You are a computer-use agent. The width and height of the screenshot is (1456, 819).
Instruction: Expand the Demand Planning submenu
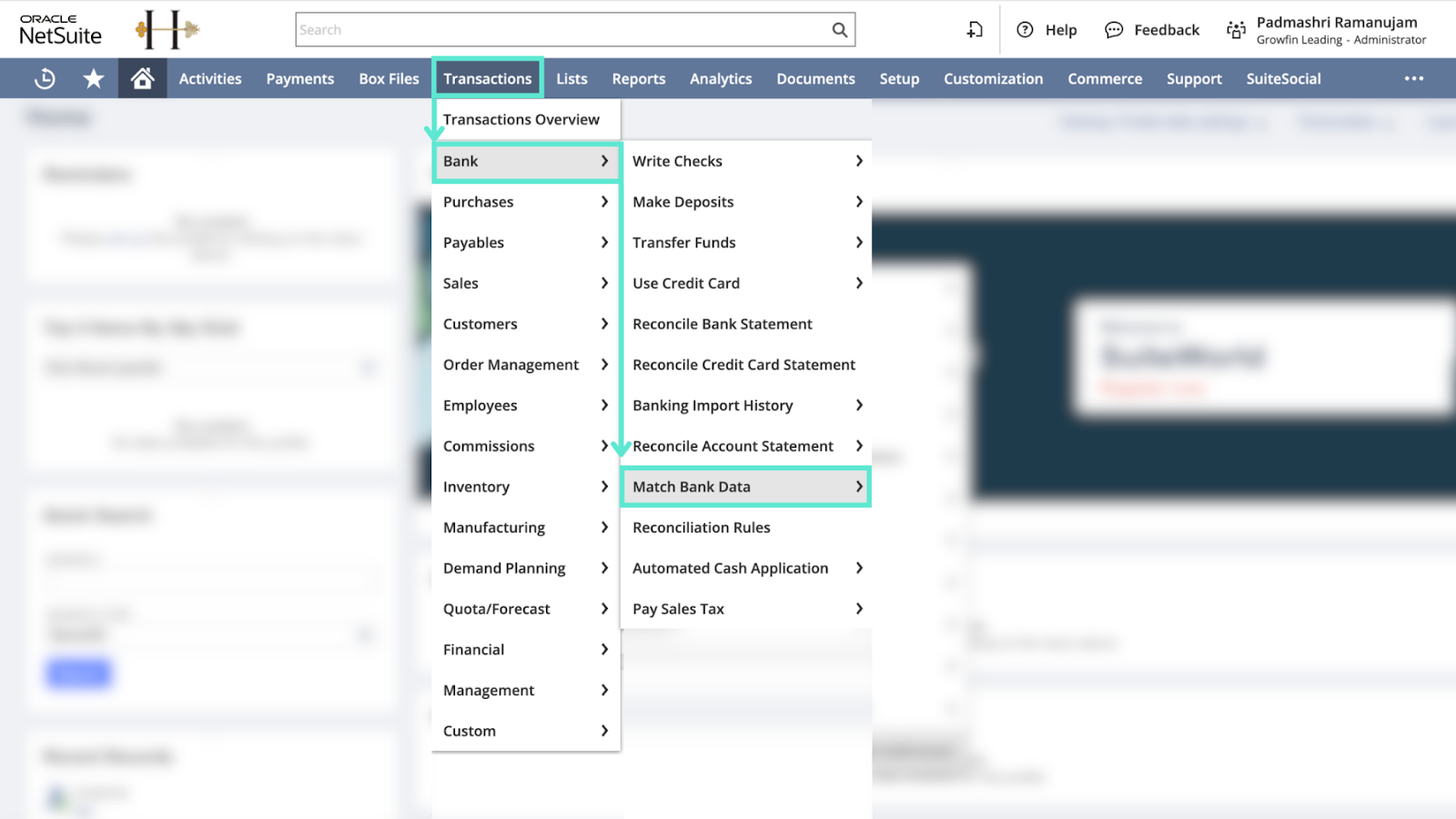coord(526,568)
